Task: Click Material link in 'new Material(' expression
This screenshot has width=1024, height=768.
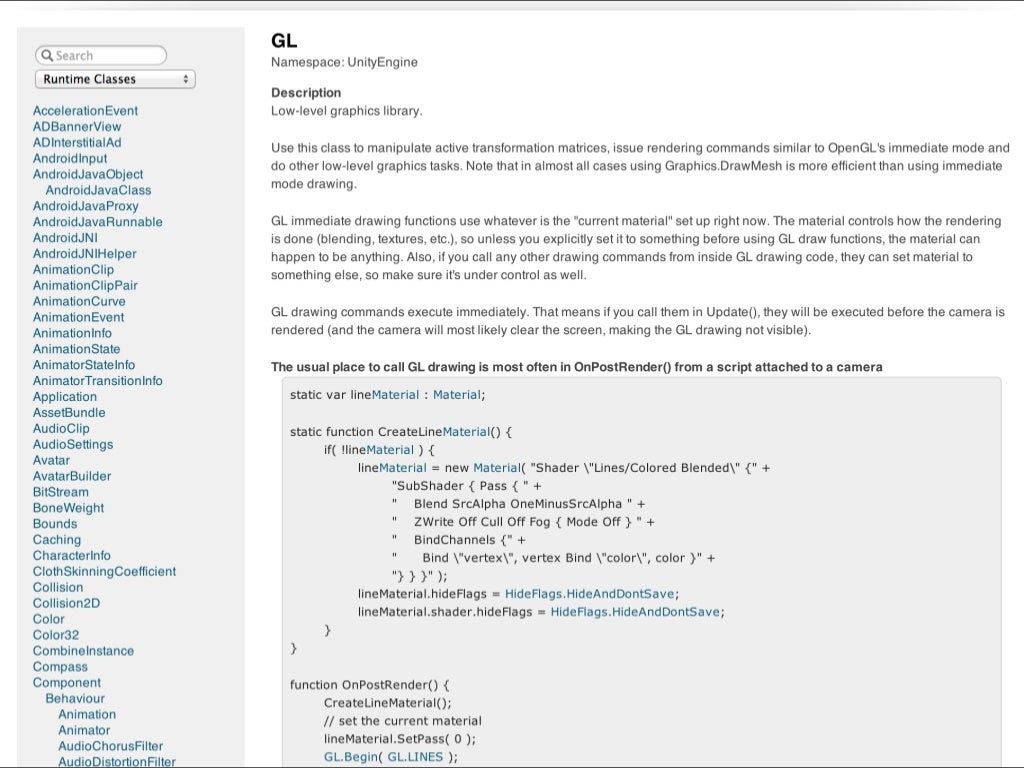Action: click(497, 468)
